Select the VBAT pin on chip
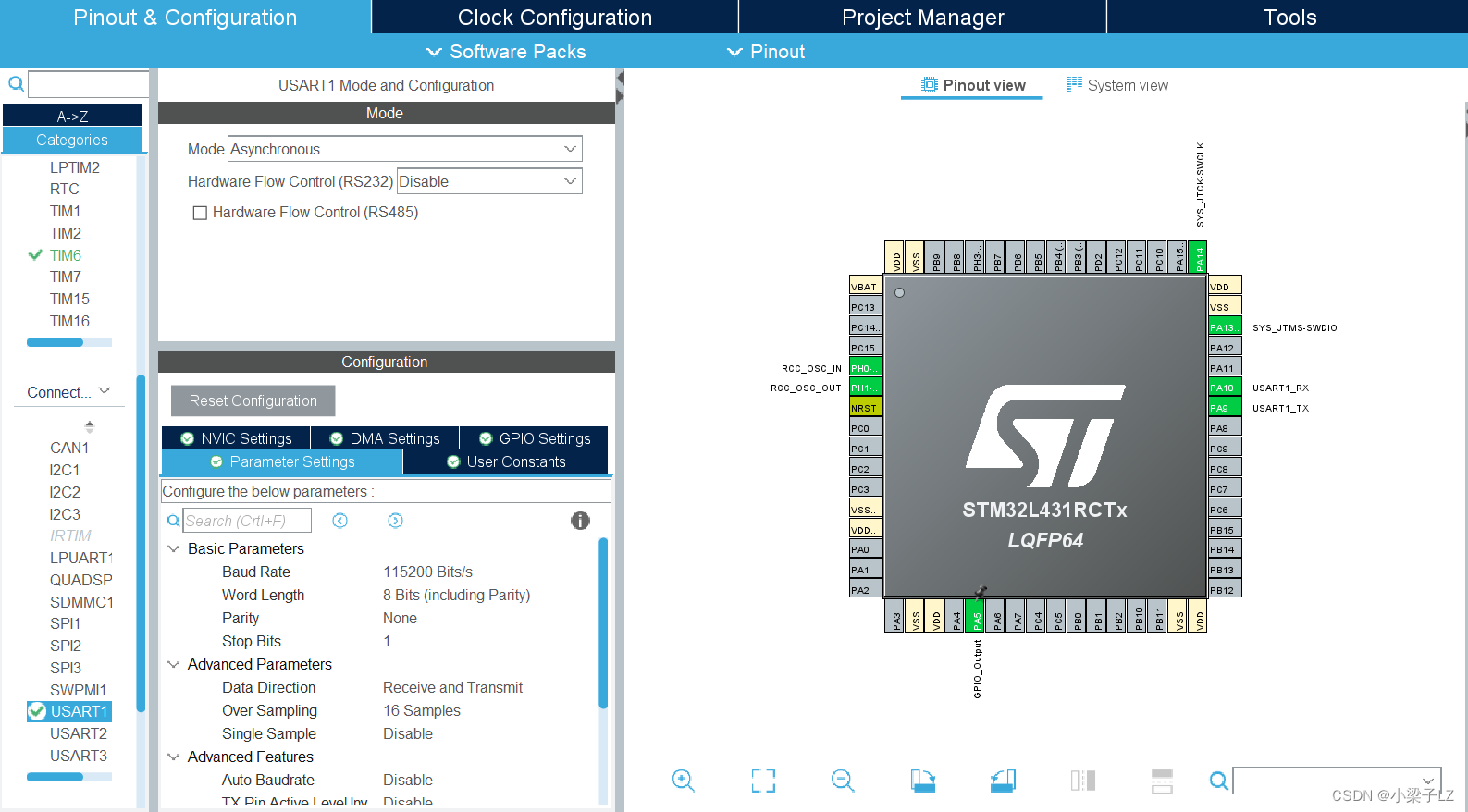Screen dimensions: 1468x812 pos(866,287)
